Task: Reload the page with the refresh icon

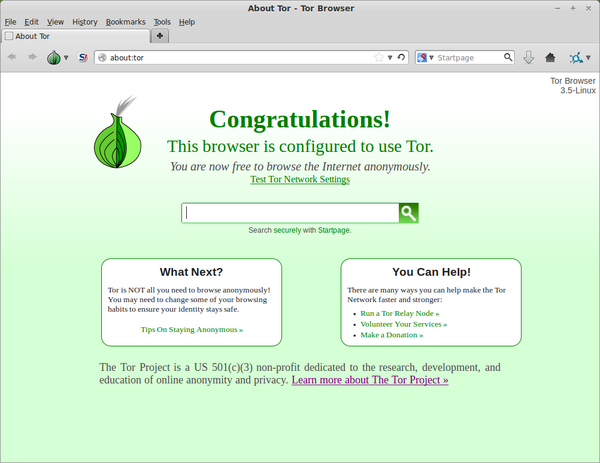Action: click(x=402, y=57)
